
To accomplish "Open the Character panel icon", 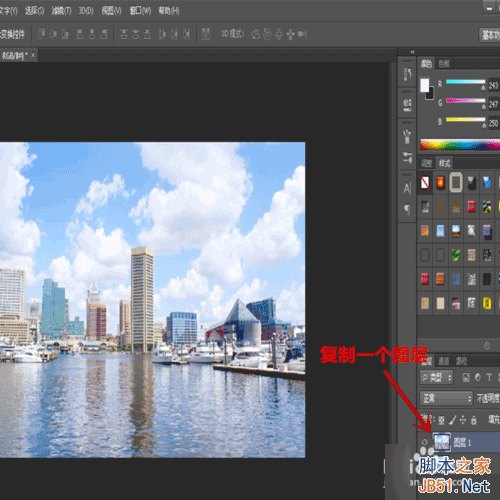I will [x=407, y=188].
